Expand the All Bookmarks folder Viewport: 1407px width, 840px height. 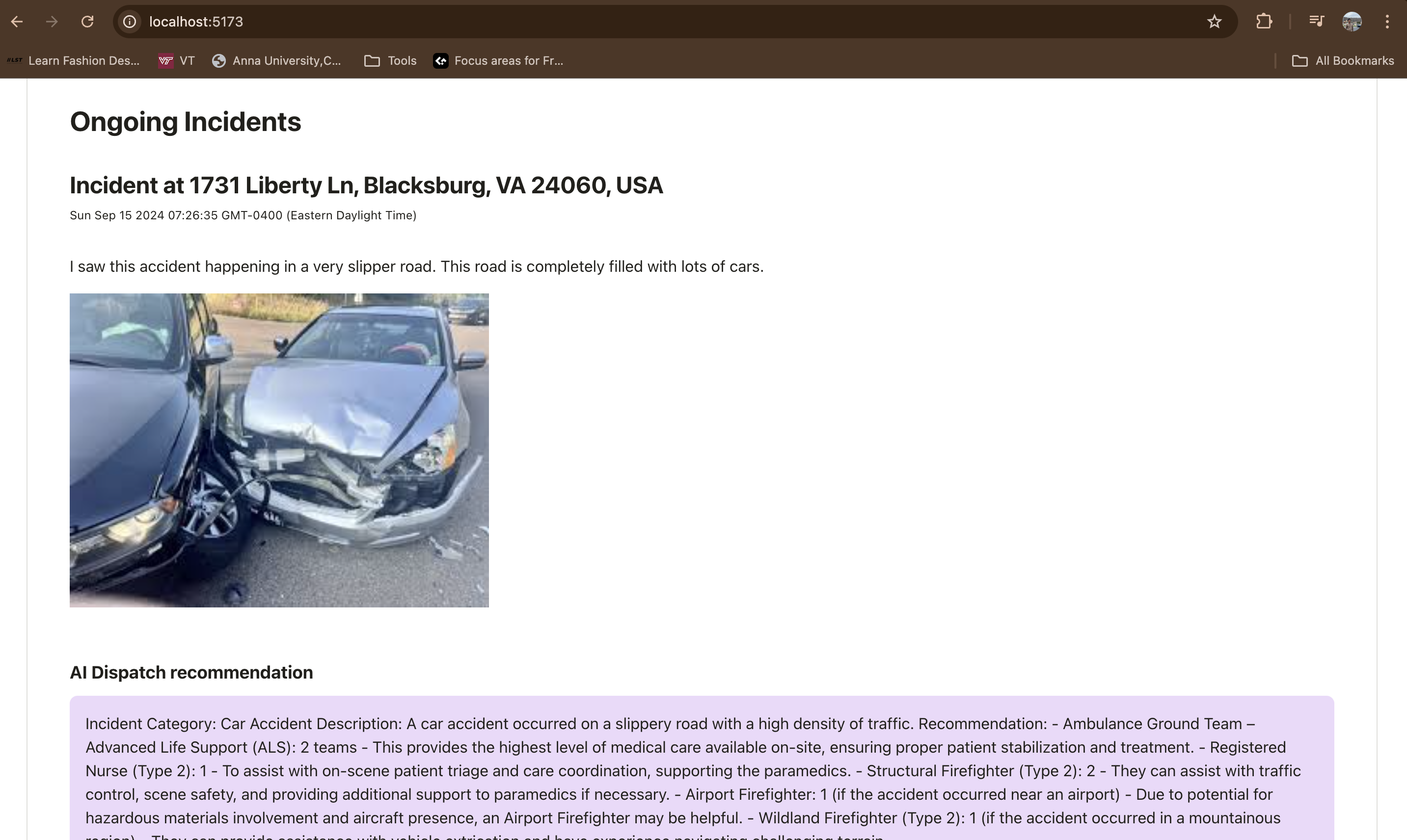(x=1343, y=61)
